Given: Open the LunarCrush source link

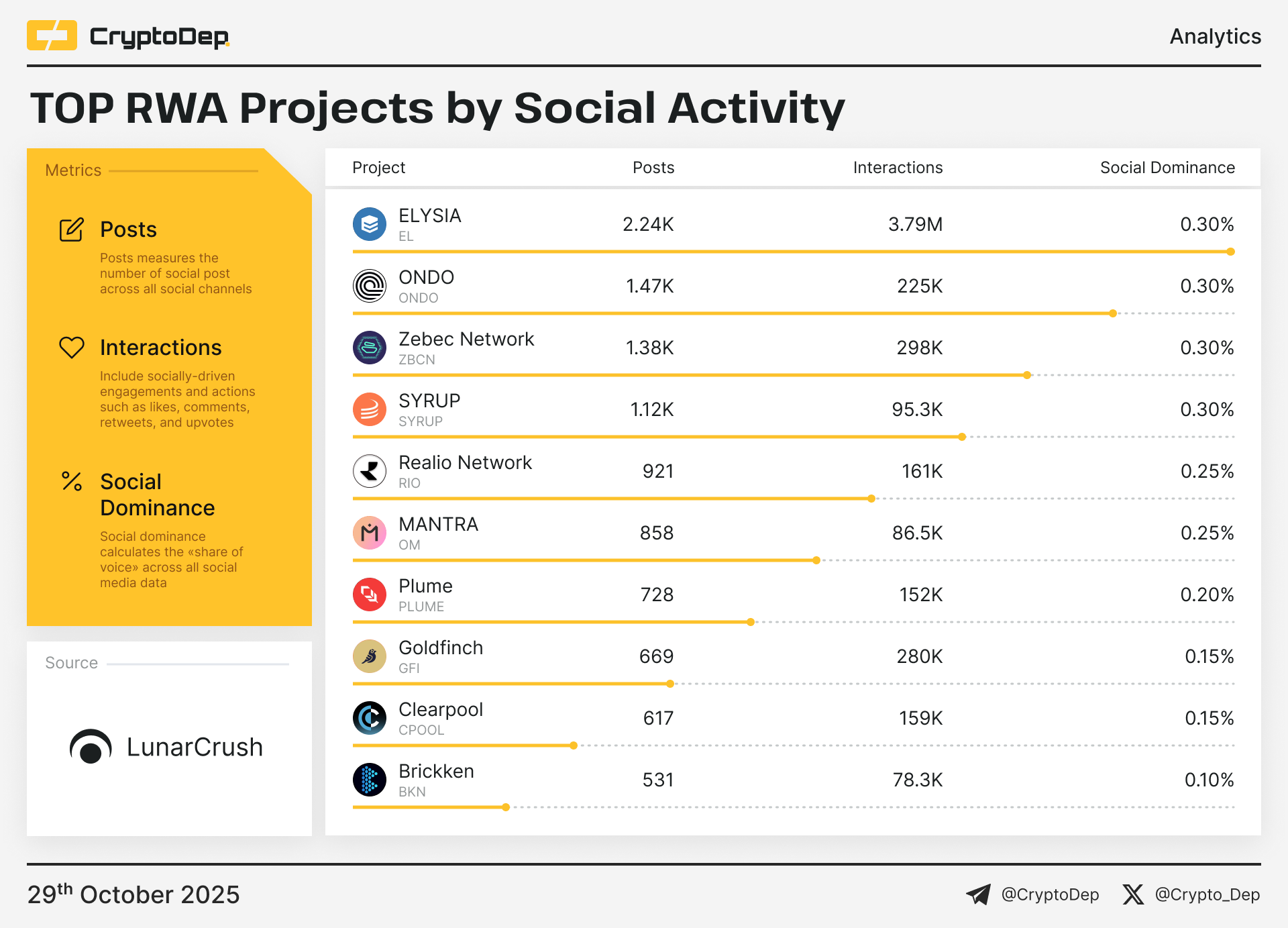Looking at the screenshot, I should coord(166,747).
